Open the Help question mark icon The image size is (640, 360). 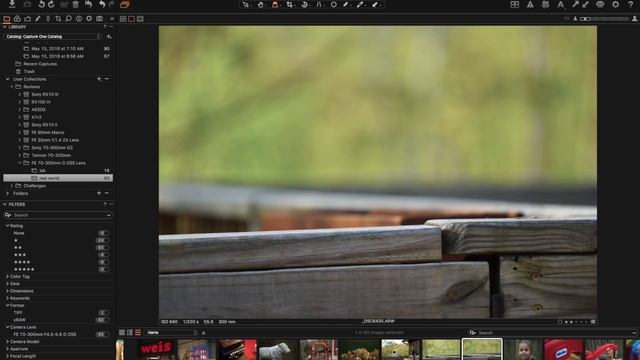pyautogui.click(x=631, y=4)
